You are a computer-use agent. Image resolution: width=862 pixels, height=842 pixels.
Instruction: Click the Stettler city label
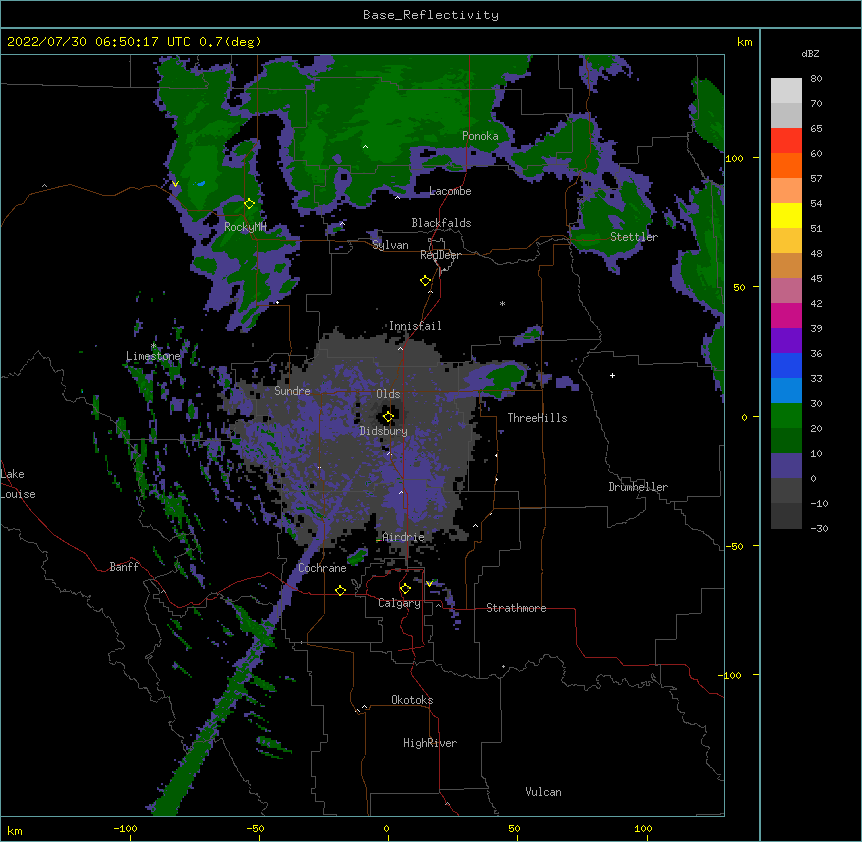click(x=633, y=237)
